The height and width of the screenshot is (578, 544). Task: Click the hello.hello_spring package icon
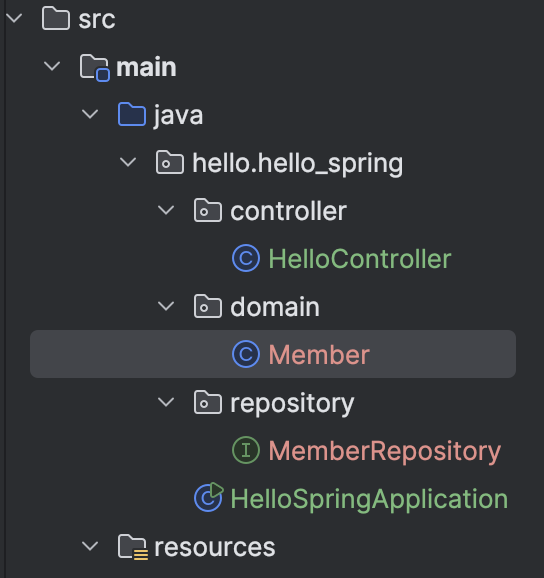click(x=170, y=162)
